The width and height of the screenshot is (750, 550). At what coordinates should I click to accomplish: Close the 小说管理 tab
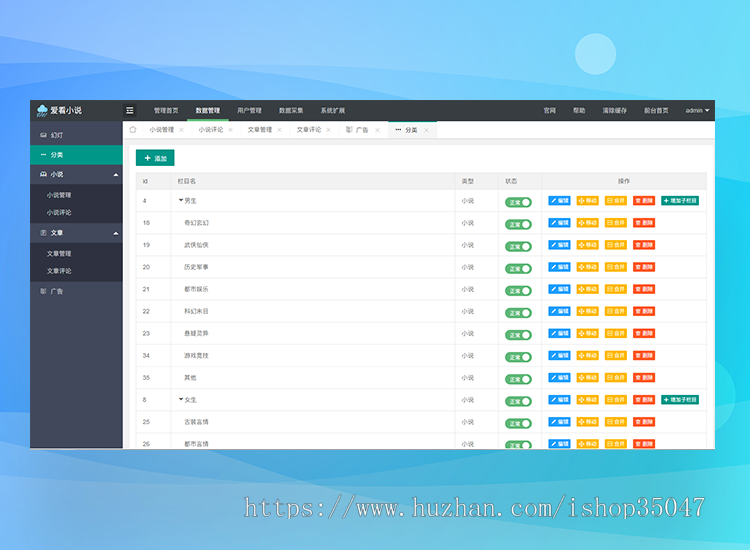pyautogui.click(x=181, y=130)
